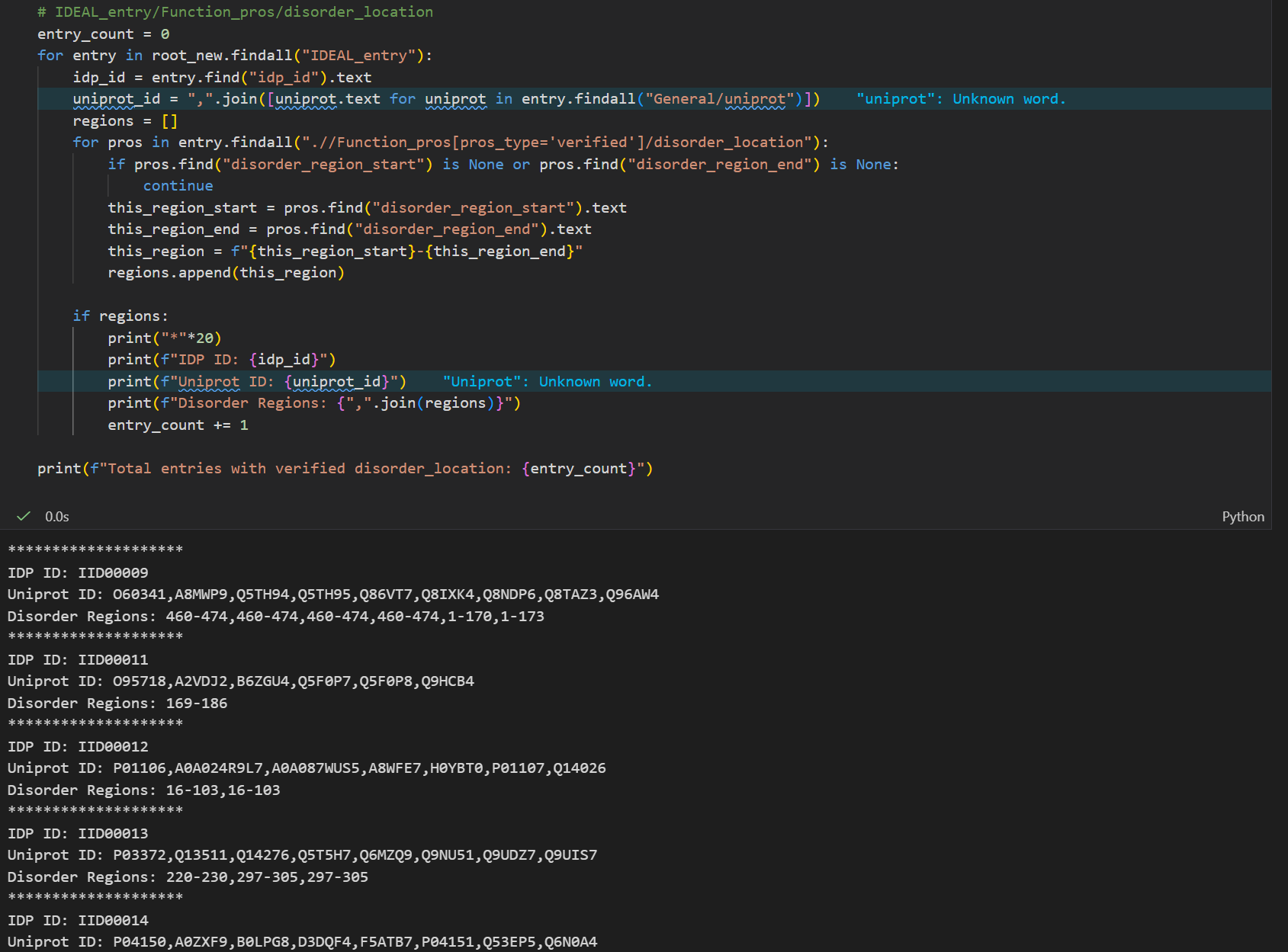Place cursor on "entry_count = 0" line
Viewport: 1288px width, 952px height.
click(104, 34)
